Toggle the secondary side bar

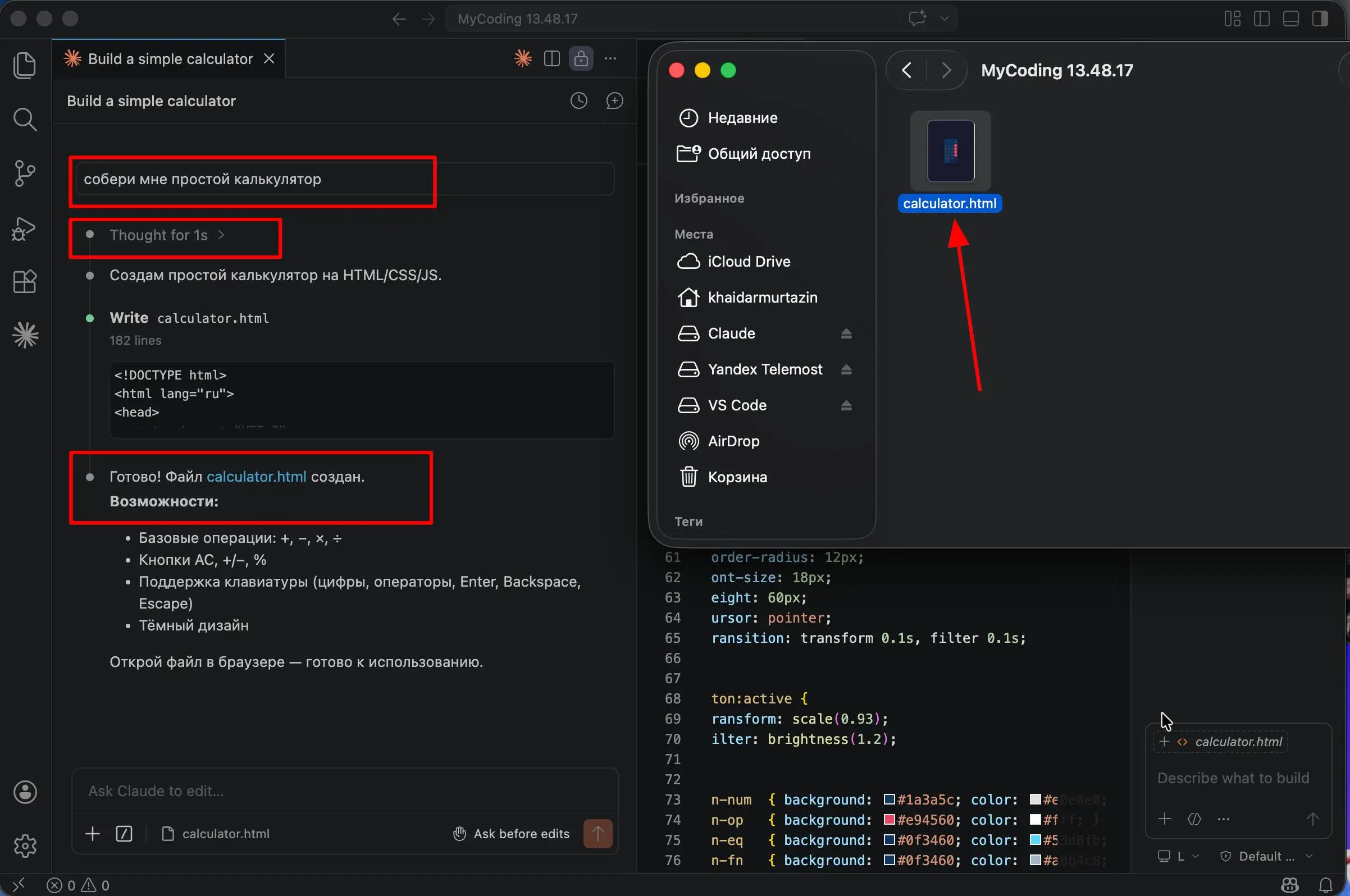point(1320,19)
